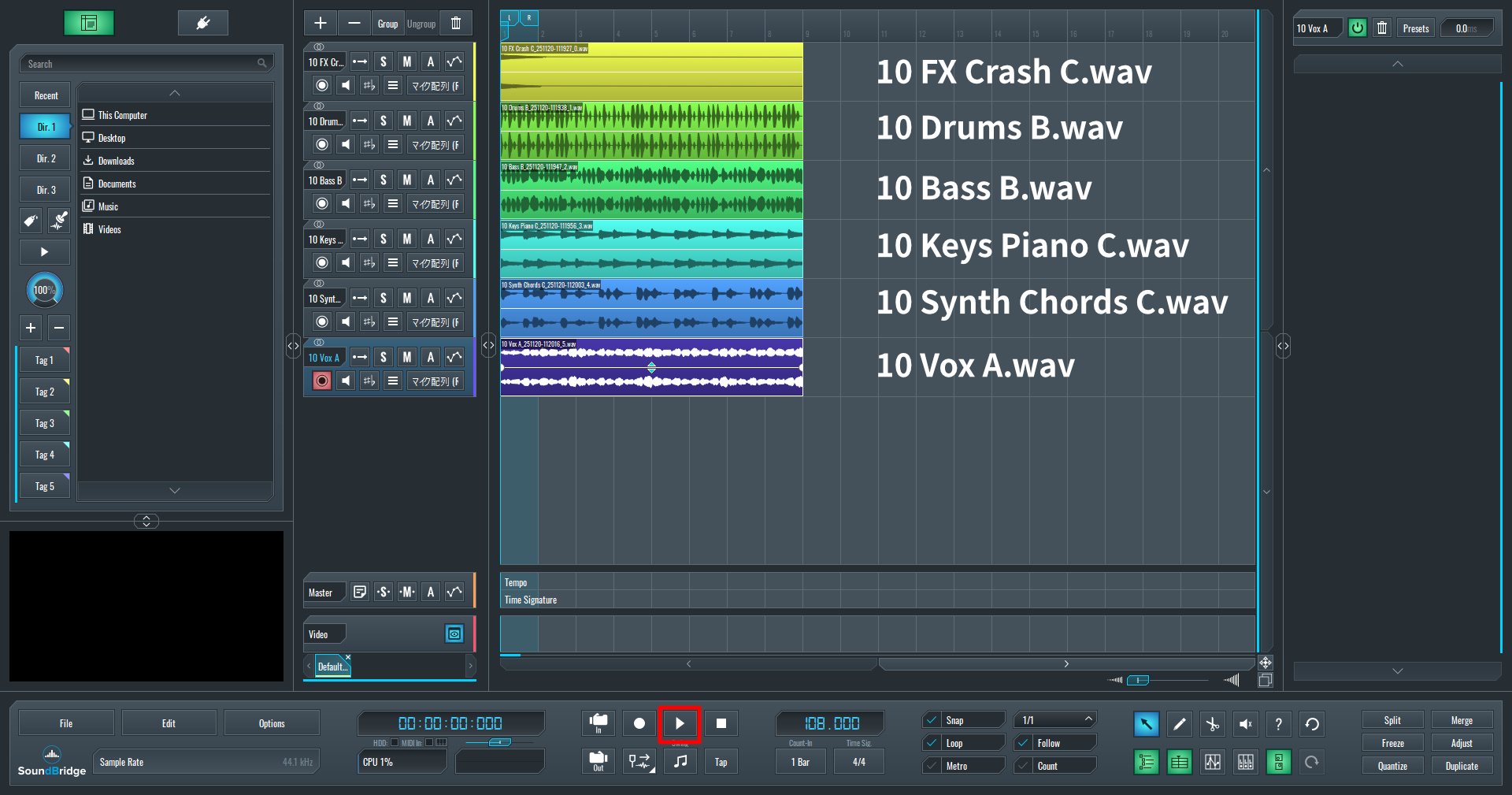This screenshot has width=1512, height=795.
Task: Select the Scissors cut tool
Action: coord(1212,724)
